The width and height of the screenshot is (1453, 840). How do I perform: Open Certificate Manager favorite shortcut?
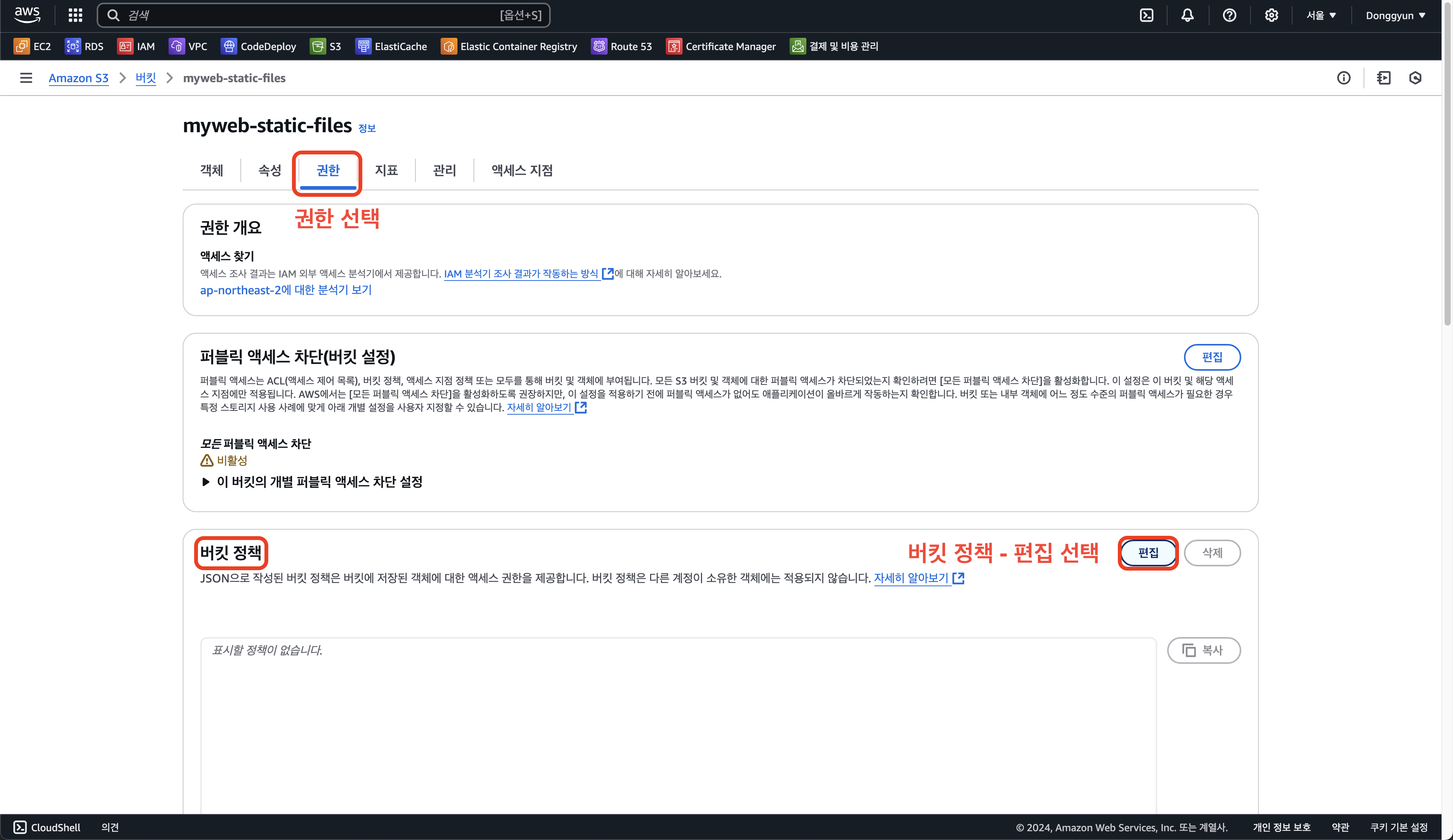721,46
